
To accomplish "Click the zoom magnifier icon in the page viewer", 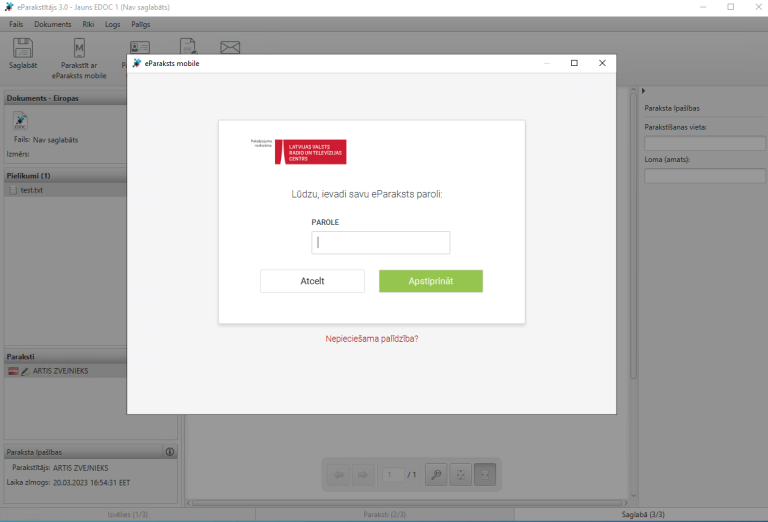I will pos(435,474).
